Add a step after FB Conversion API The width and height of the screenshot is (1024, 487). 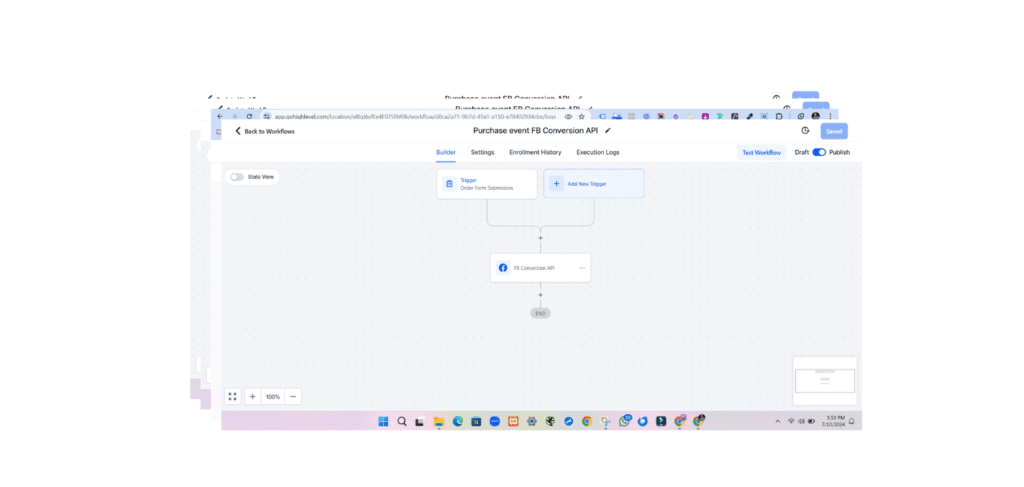[x=540, y=295]
